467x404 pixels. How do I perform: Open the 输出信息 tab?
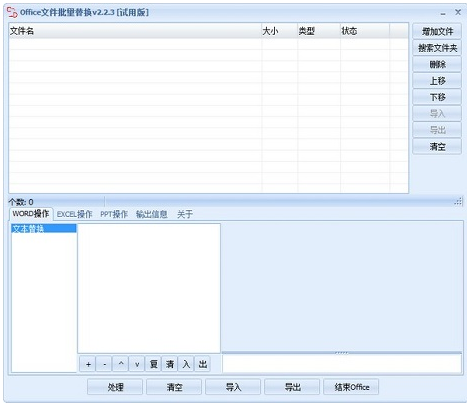(x=152, y=214)
